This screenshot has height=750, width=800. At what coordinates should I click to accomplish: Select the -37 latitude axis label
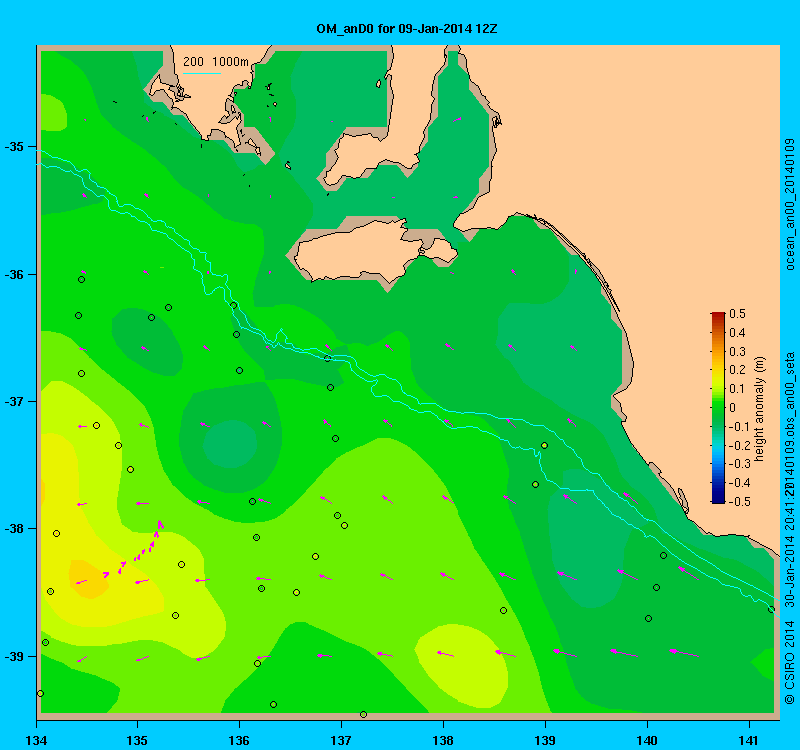coord(14,402)
